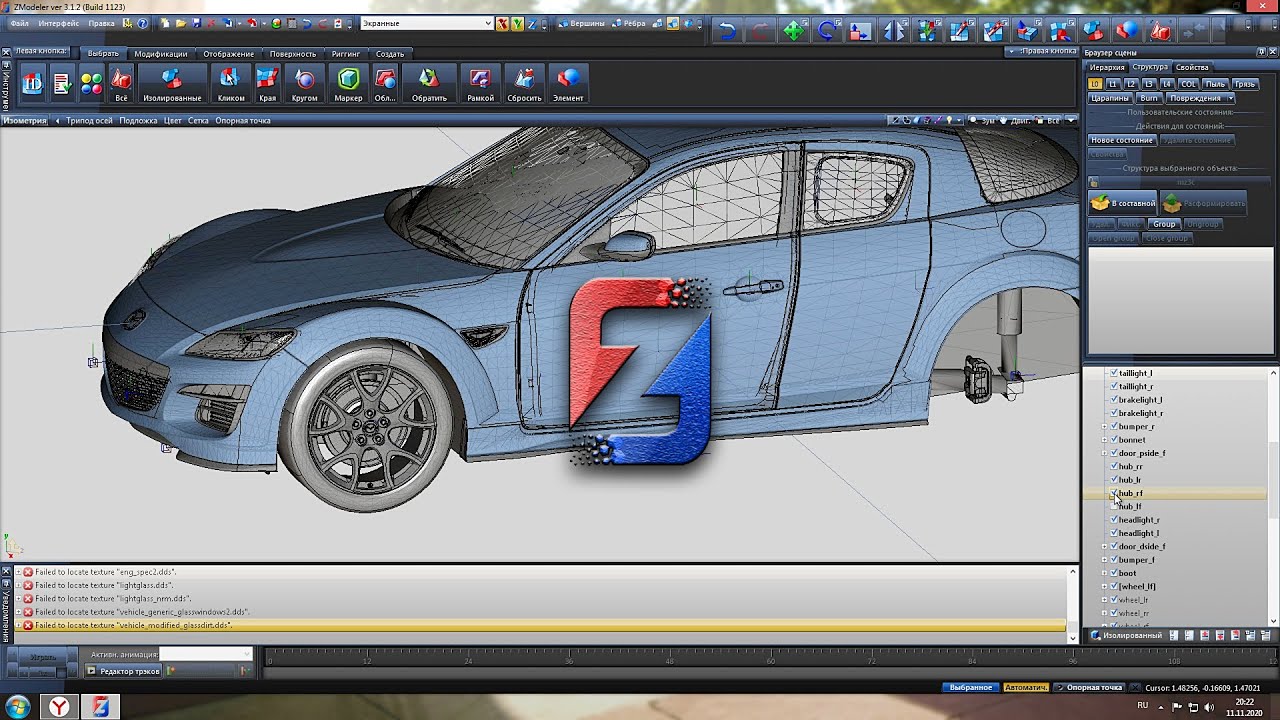Open the Иерархия tab in scene browser

click(1107, 67)
